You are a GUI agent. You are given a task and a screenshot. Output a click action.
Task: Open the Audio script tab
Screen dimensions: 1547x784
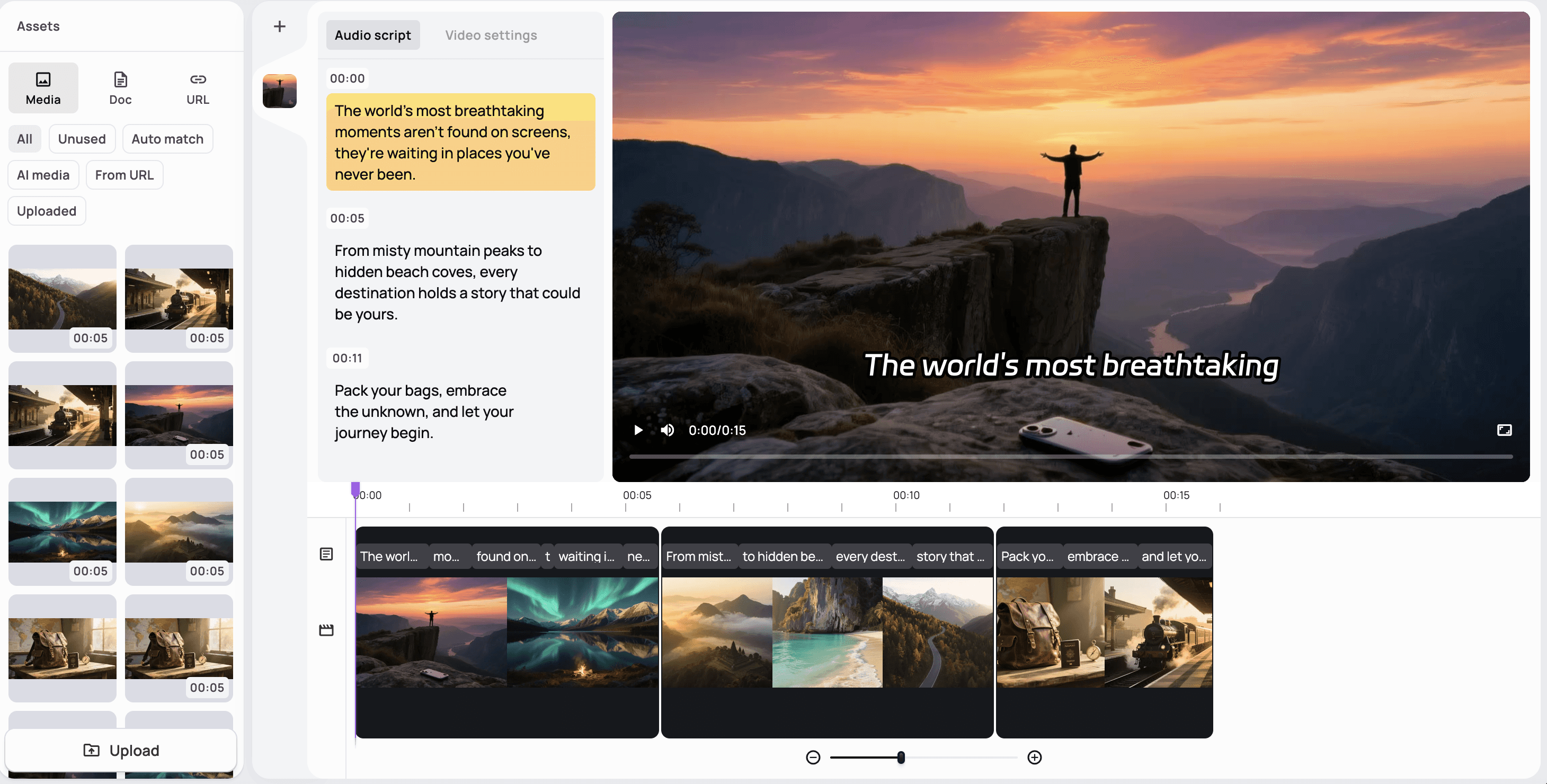(x=372, y=35)
